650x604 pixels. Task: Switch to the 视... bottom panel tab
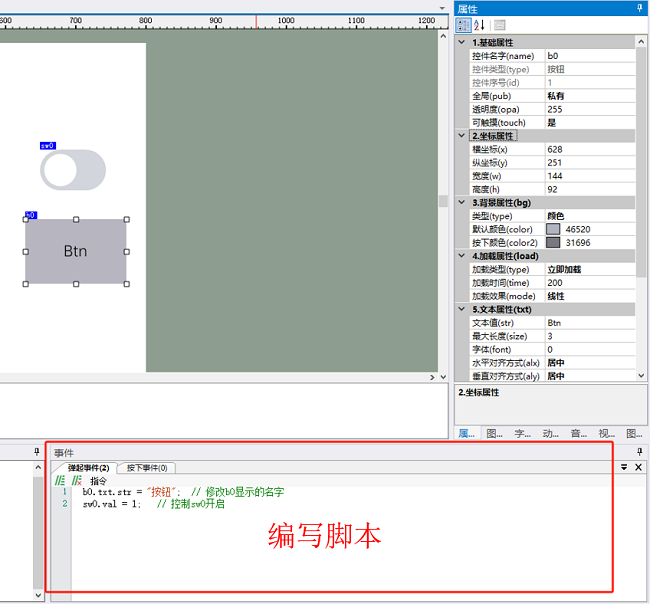point(606,434)
